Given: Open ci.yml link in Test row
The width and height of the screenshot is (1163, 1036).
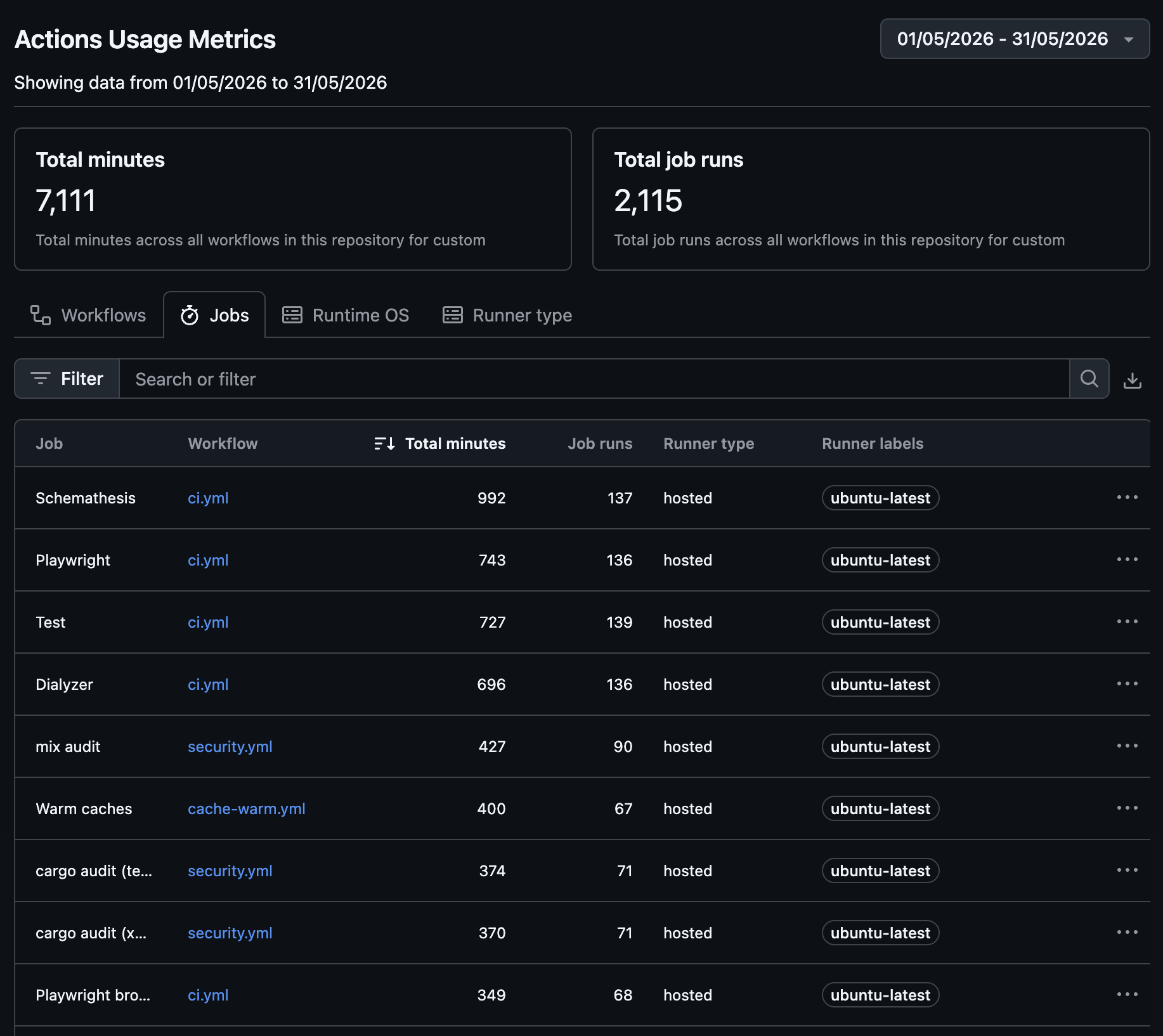Looking at the screenshot, I should tap(208, 622).
